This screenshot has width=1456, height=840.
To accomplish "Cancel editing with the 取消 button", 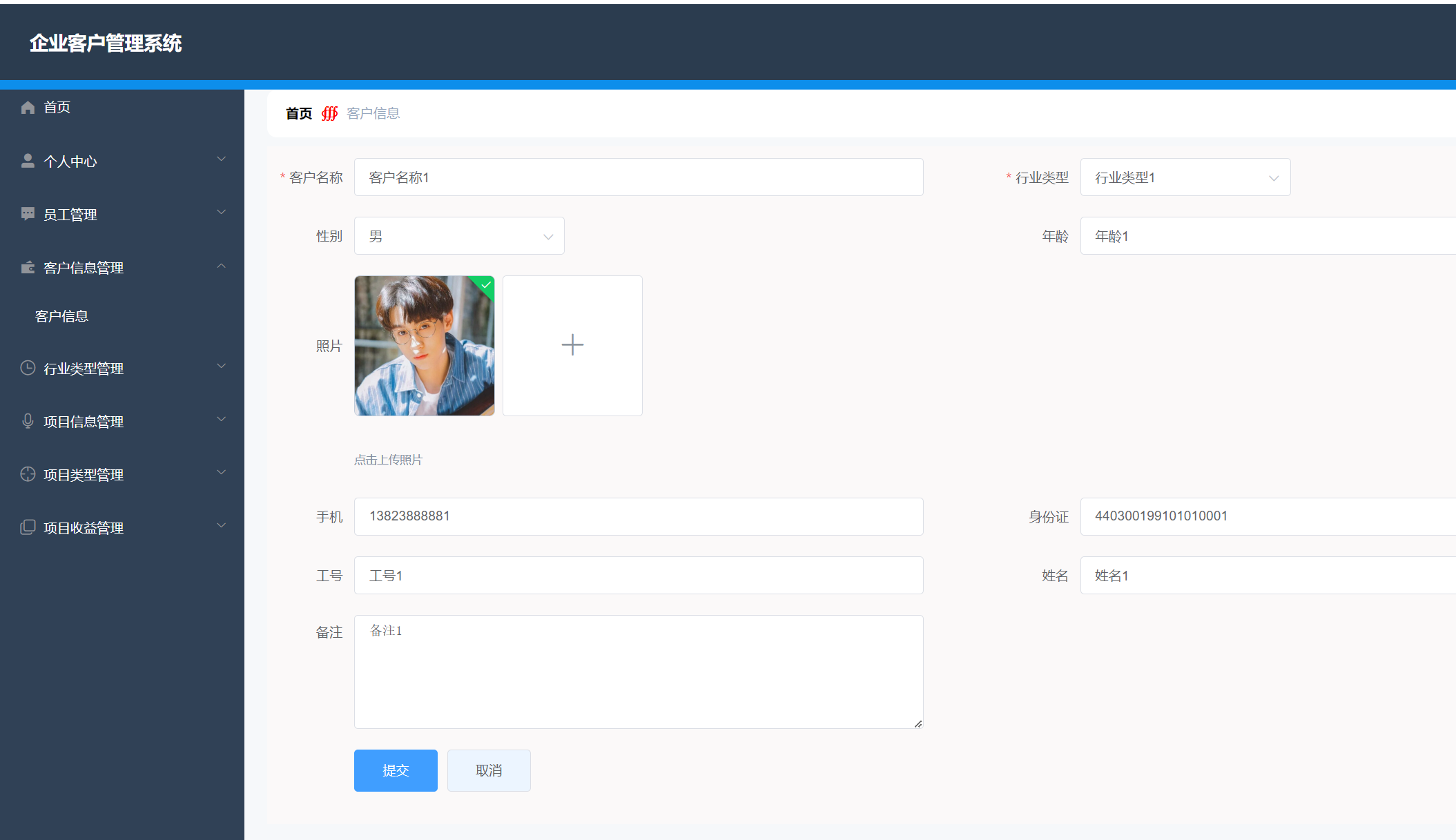I will (x=488, y=770).
